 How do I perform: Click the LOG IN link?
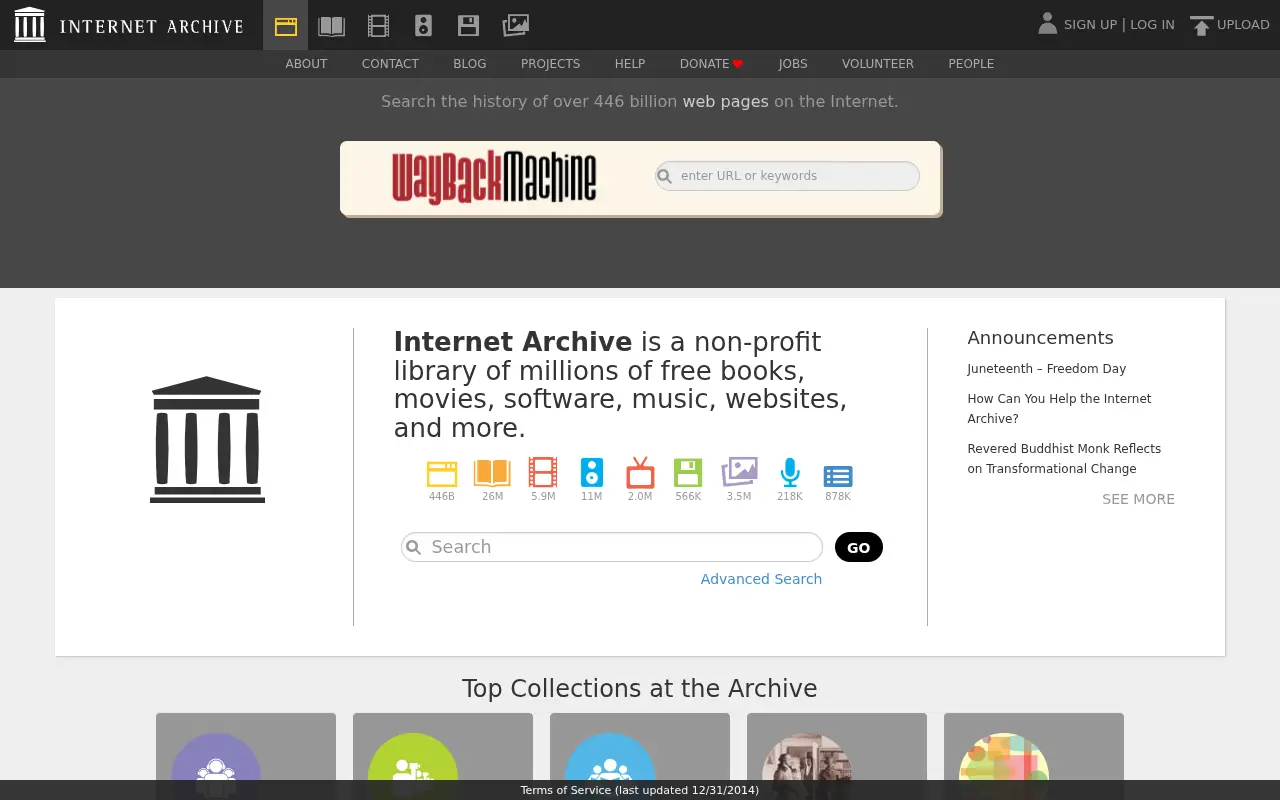click(x=1152, y=25)
